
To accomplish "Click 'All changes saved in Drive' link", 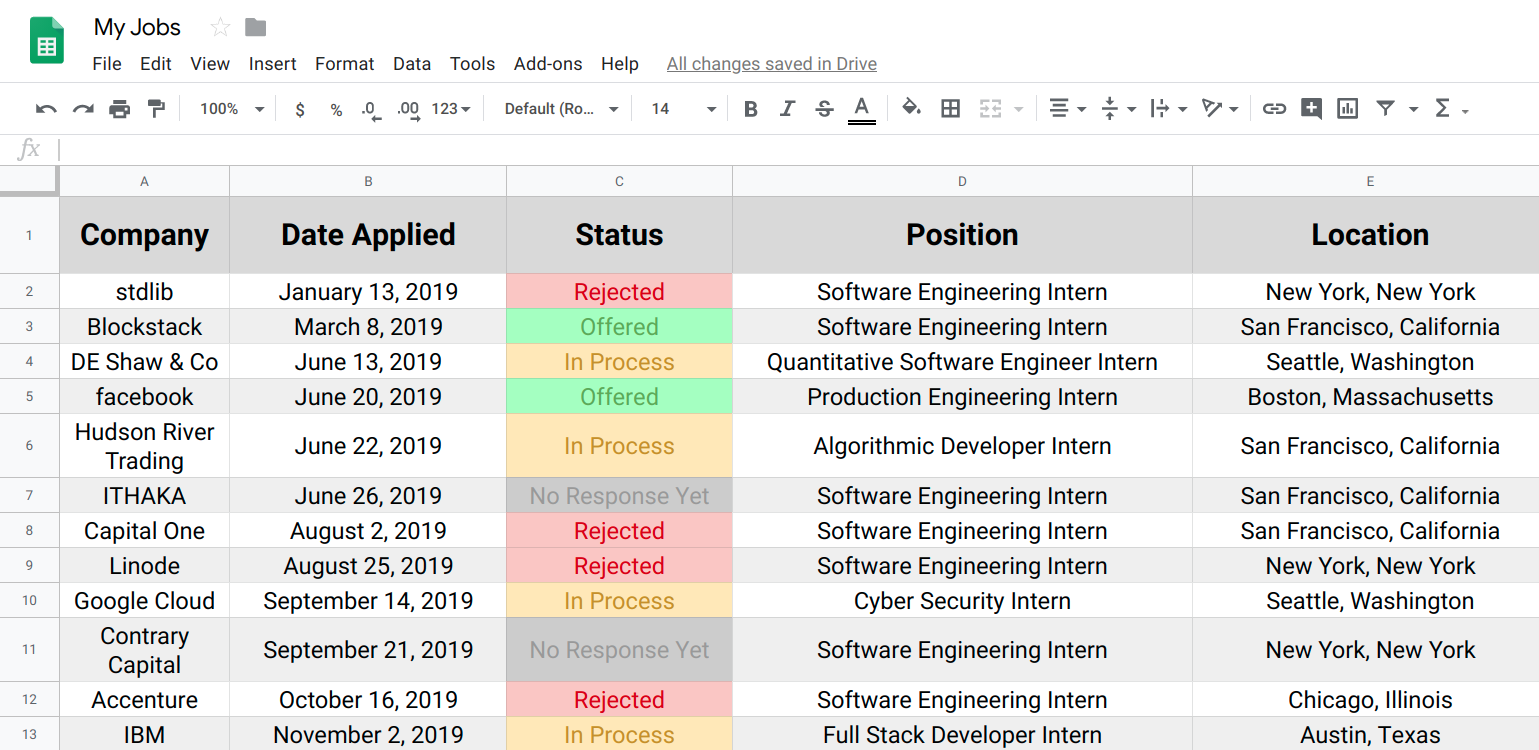I will pos(771,64).
